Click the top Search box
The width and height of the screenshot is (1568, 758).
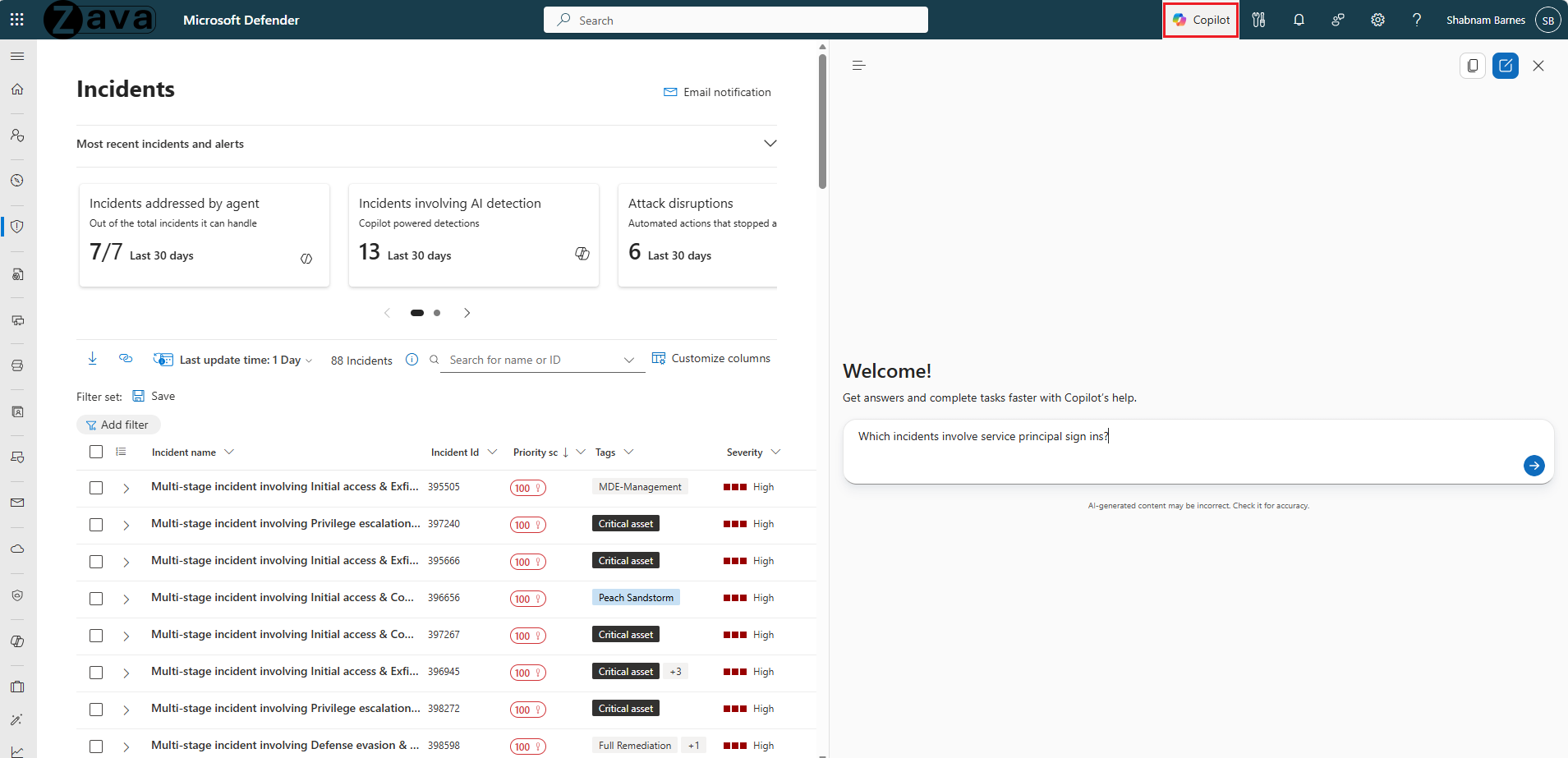point(736,20)
